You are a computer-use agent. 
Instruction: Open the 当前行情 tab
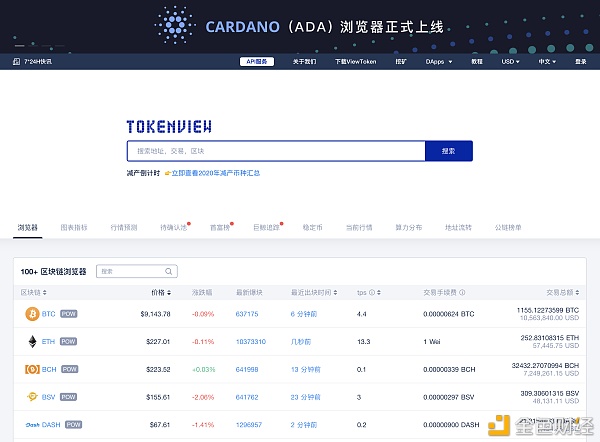pyautogui.click(x=359, y=228)
